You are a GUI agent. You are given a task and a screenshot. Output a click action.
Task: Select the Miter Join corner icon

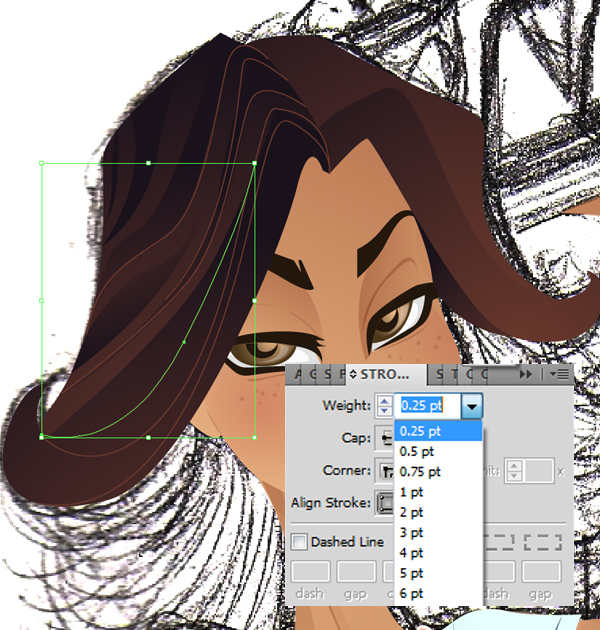[385, 470]
